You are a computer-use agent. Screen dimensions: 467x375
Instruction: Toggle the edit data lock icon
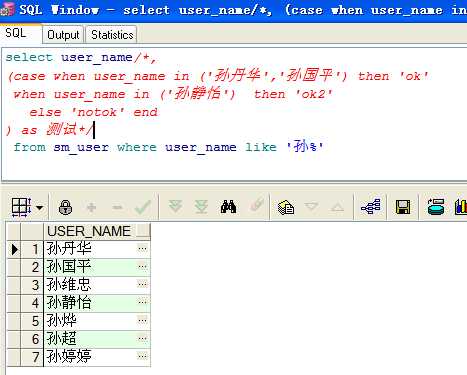click(x=65, y=207)
